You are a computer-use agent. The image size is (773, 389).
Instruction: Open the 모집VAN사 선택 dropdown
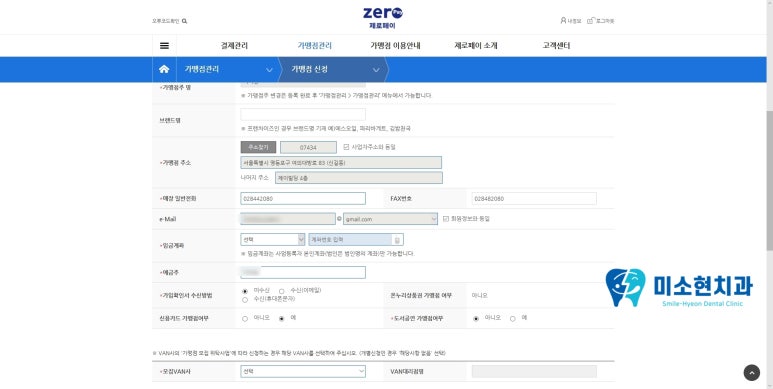click(303, 371)
